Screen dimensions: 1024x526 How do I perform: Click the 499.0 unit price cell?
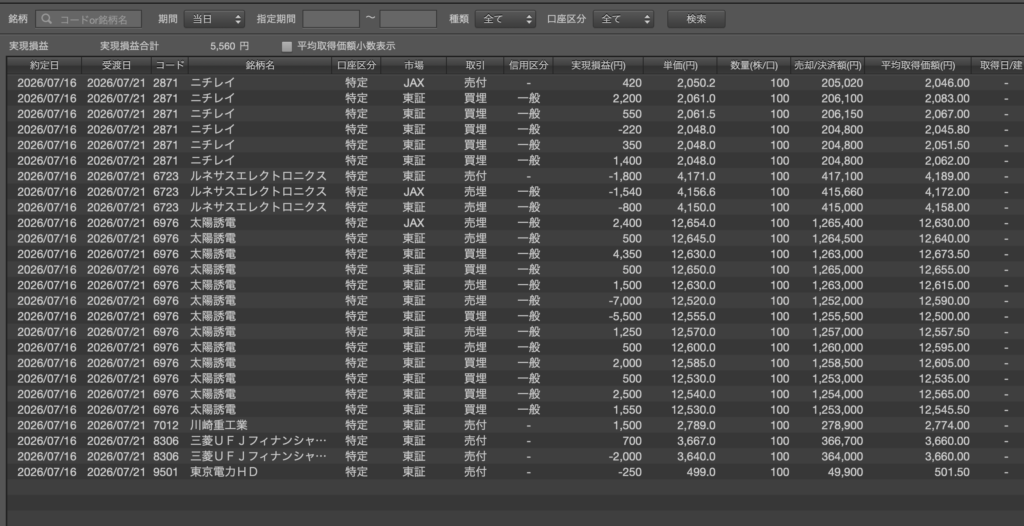(x=701, y=472)
